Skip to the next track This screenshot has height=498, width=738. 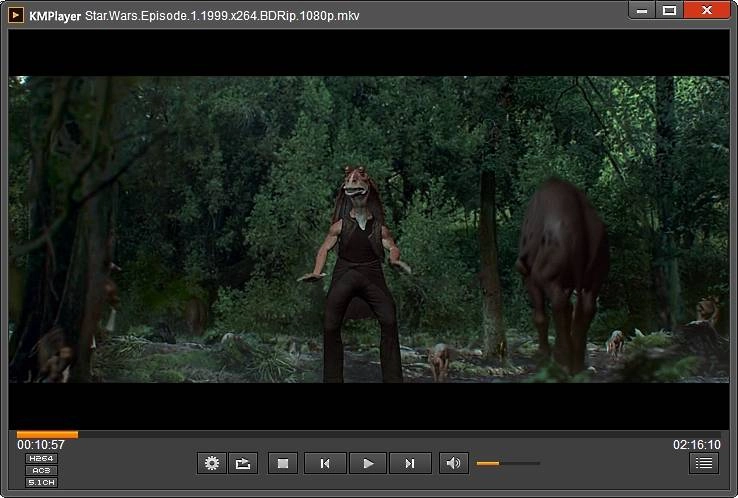point(410,463)
